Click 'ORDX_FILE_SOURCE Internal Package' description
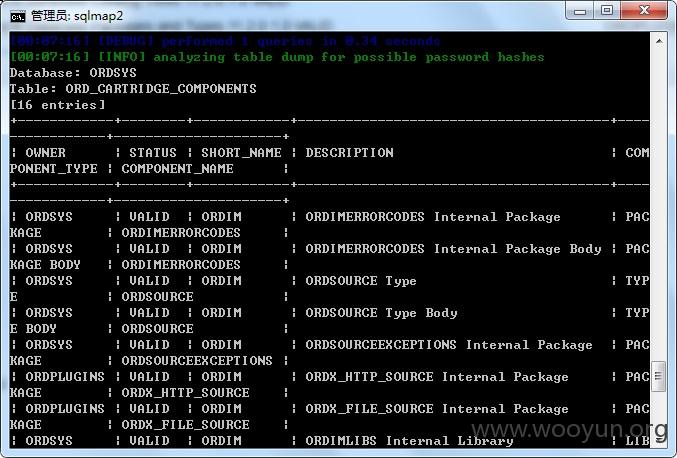The width and height of the screenshot is (677, 458). (437, 409)
